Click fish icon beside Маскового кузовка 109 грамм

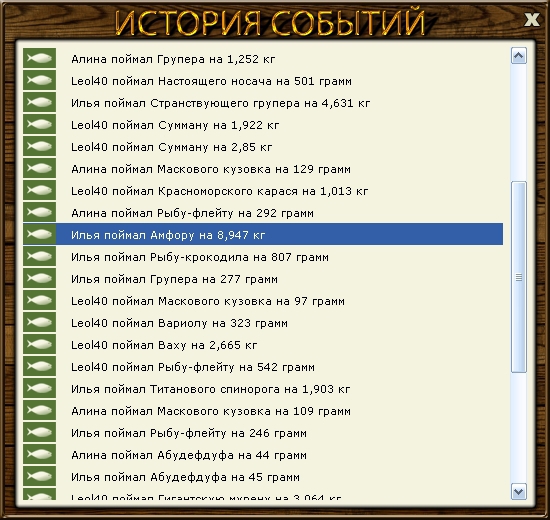39,410
